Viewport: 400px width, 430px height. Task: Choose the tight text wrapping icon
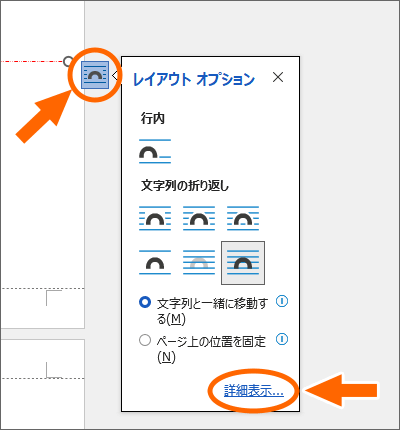(x=199, y=218)
